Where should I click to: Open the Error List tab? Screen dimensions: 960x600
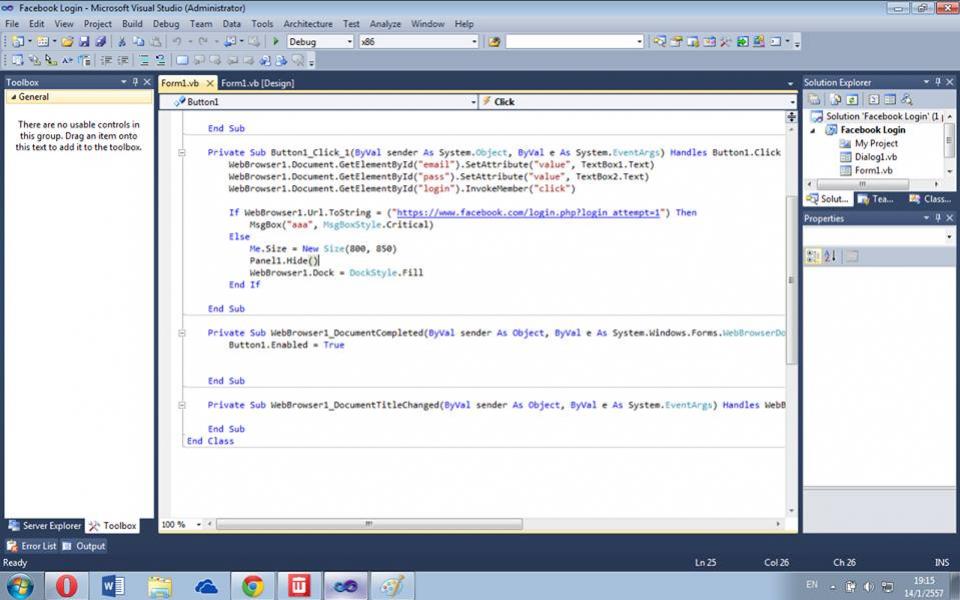tap(32, 546)
